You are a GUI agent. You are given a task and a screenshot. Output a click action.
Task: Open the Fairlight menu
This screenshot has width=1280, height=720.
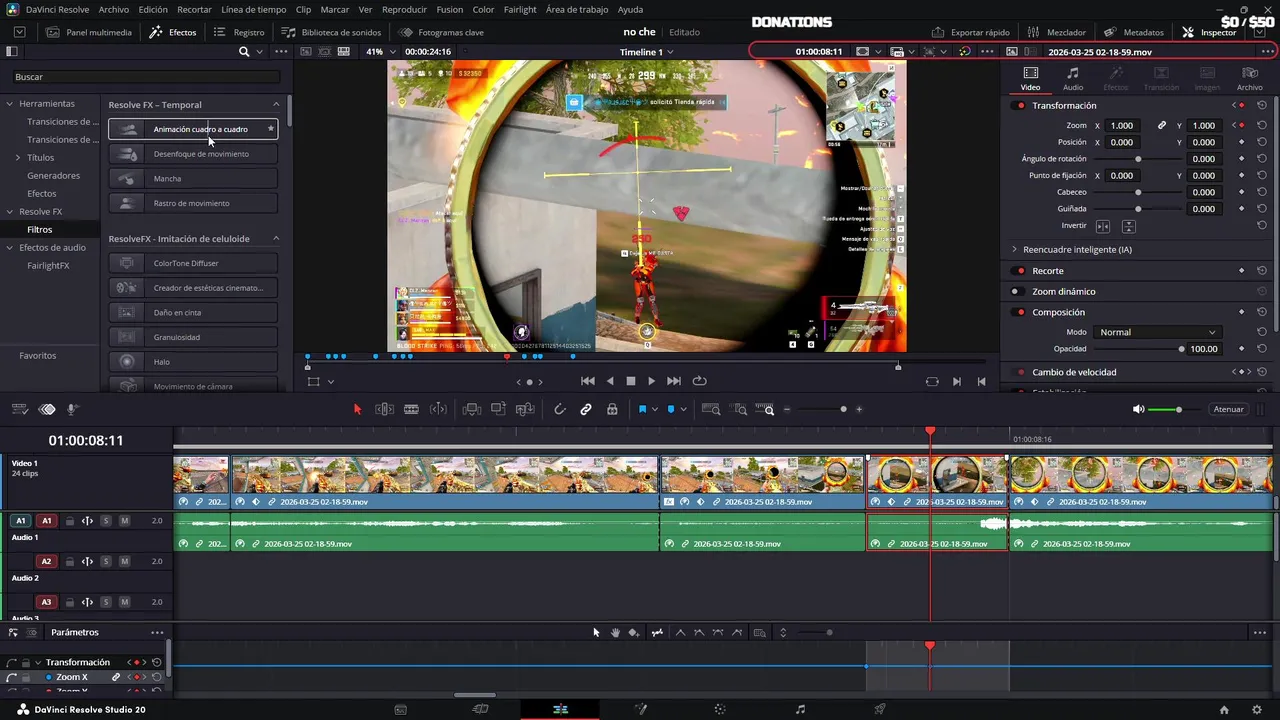(x=519, y=9)
